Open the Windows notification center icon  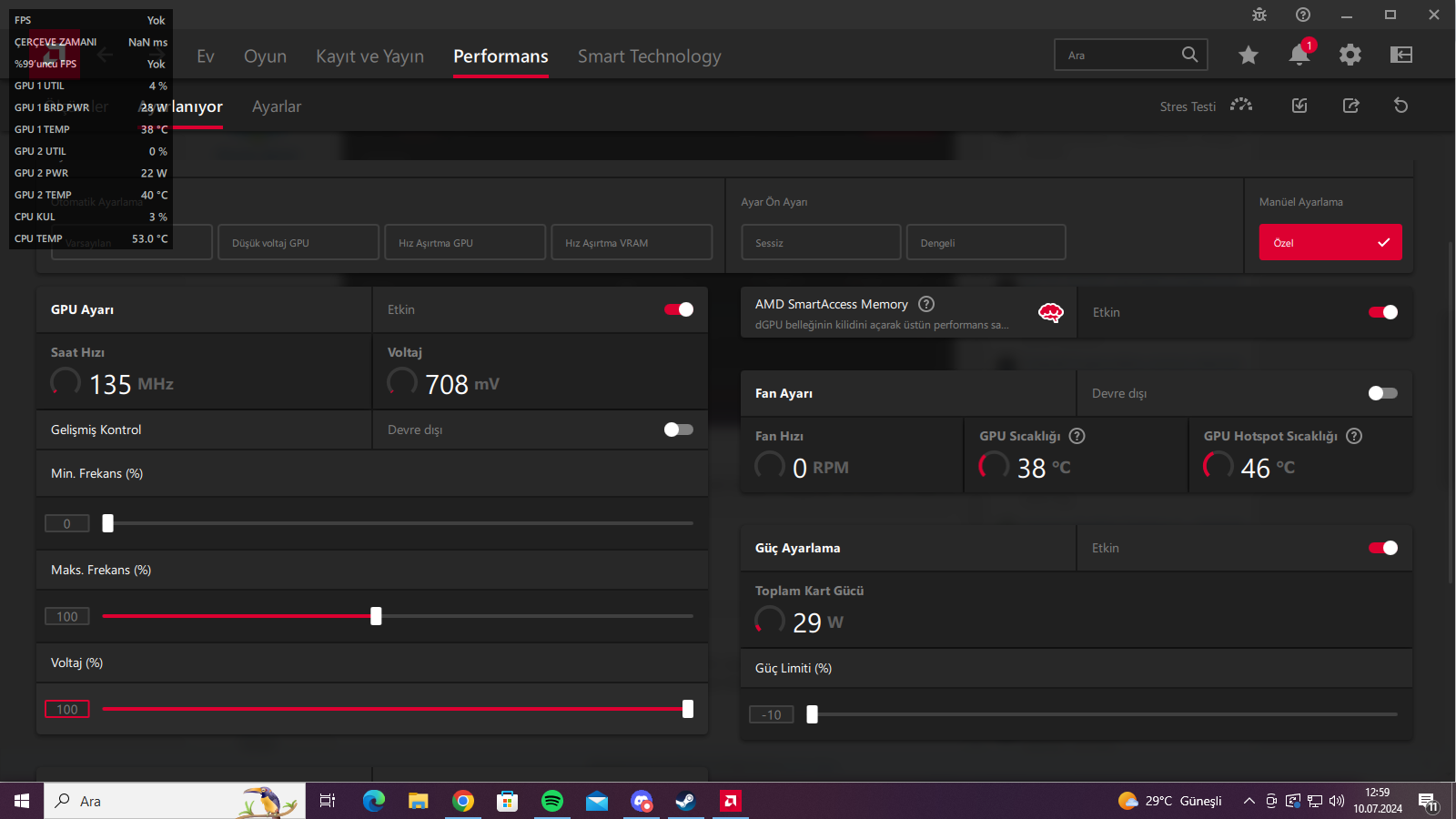tap(1428, 801)
